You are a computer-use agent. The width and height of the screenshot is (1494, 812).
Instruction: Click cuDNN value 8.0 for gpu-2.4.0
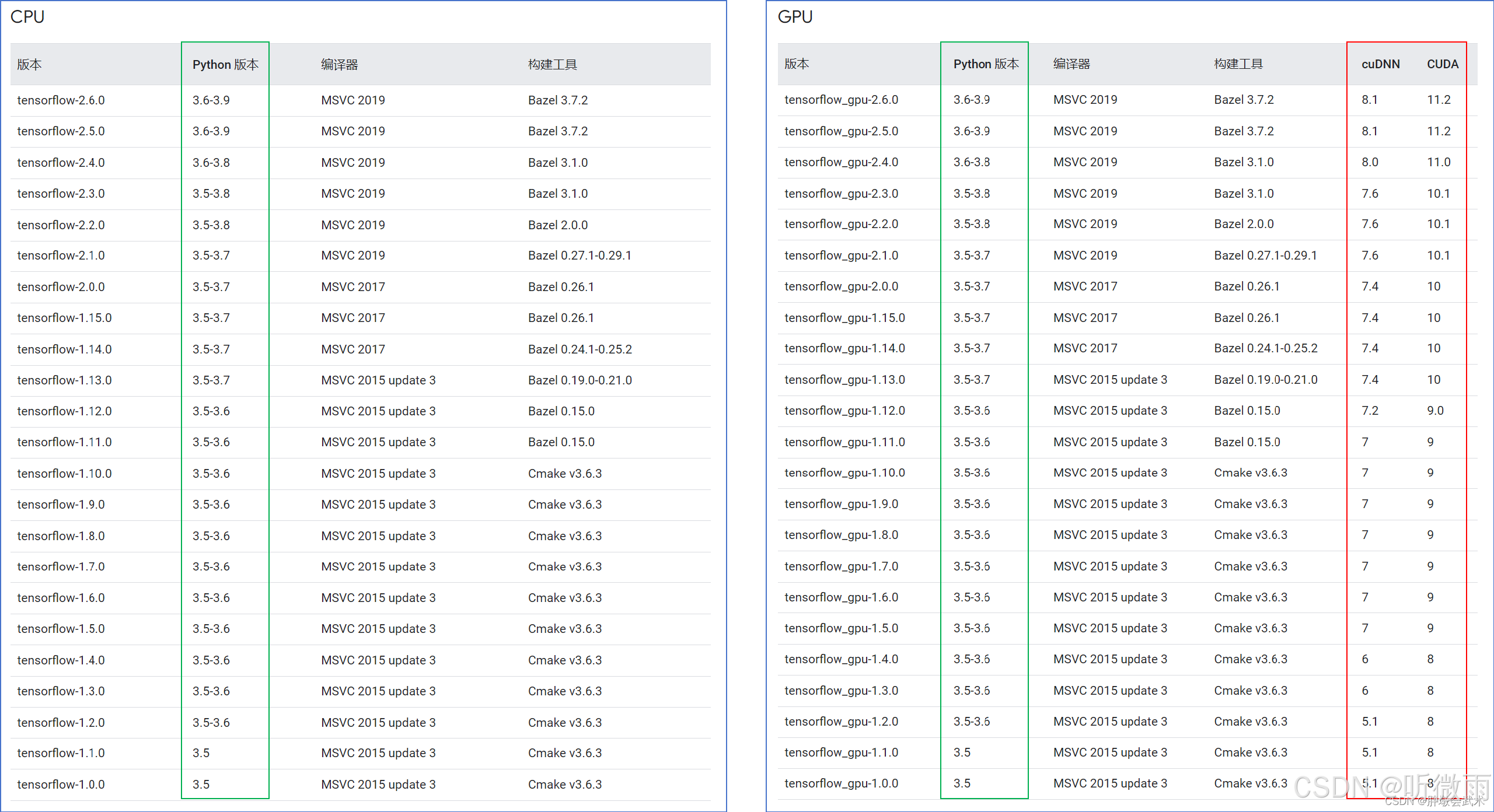click(x=1370, y=162)
